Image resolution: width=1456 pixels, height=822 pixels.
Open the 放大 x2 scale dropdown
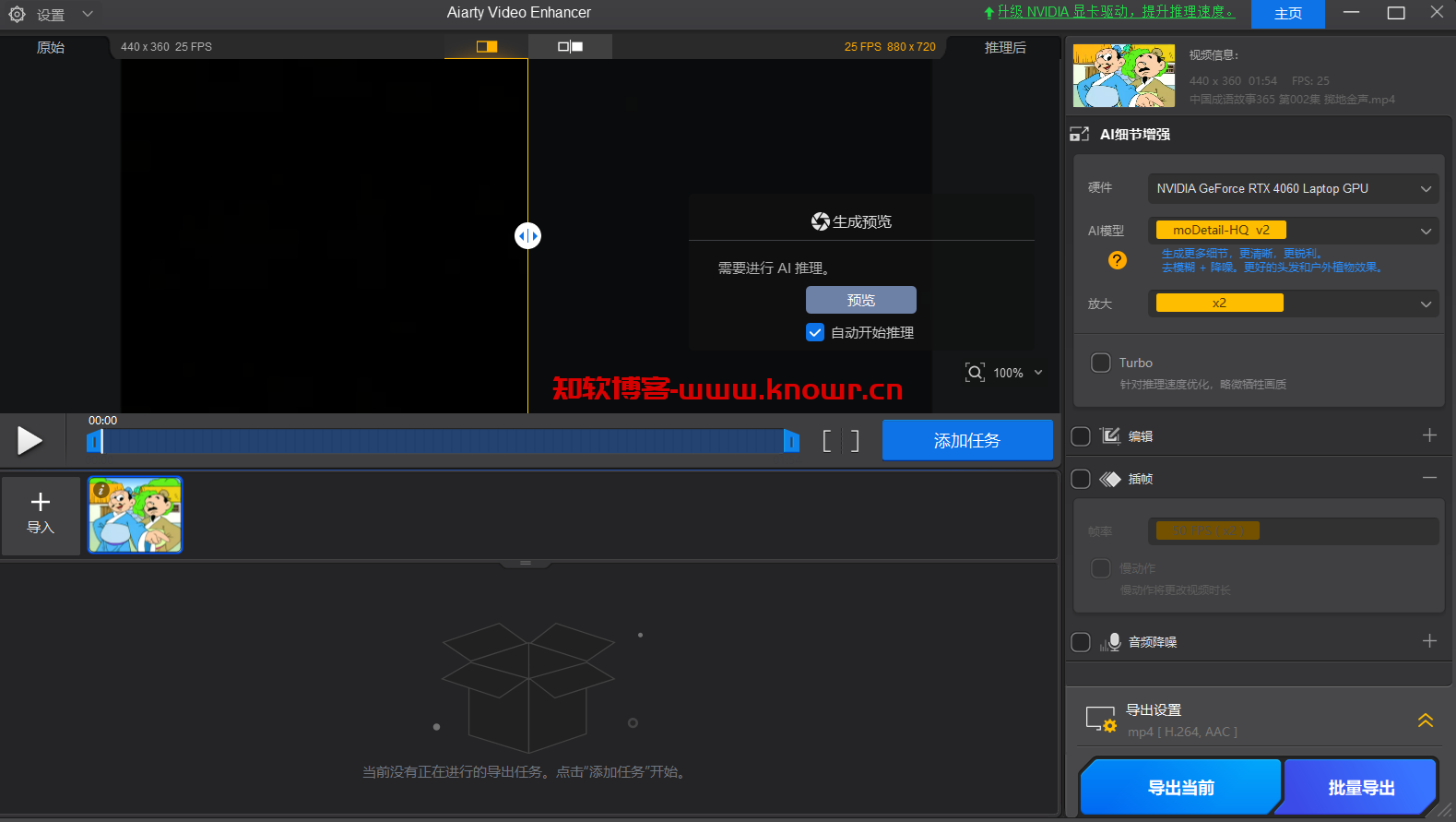tap(1293, 303)
